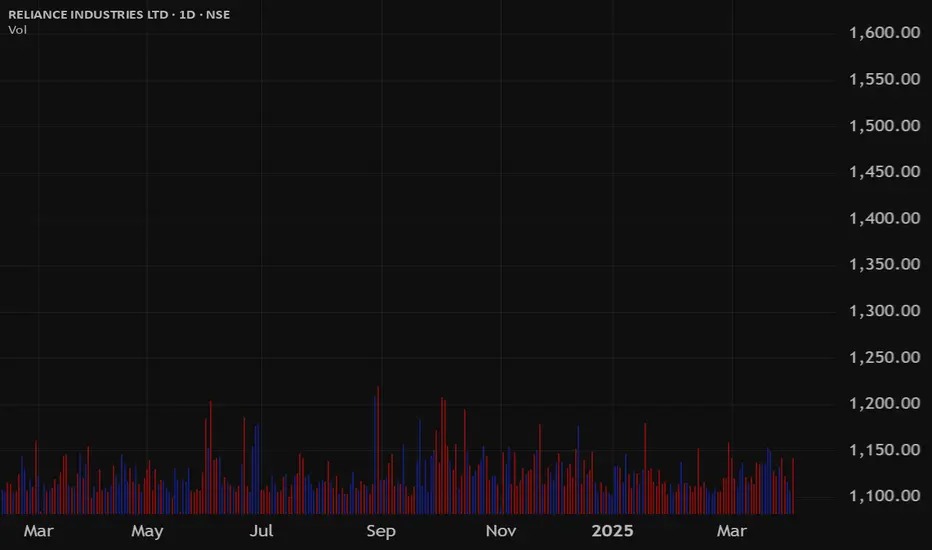Click the Jul label on time axis
The image size is (932, 550).
point(261,531)
